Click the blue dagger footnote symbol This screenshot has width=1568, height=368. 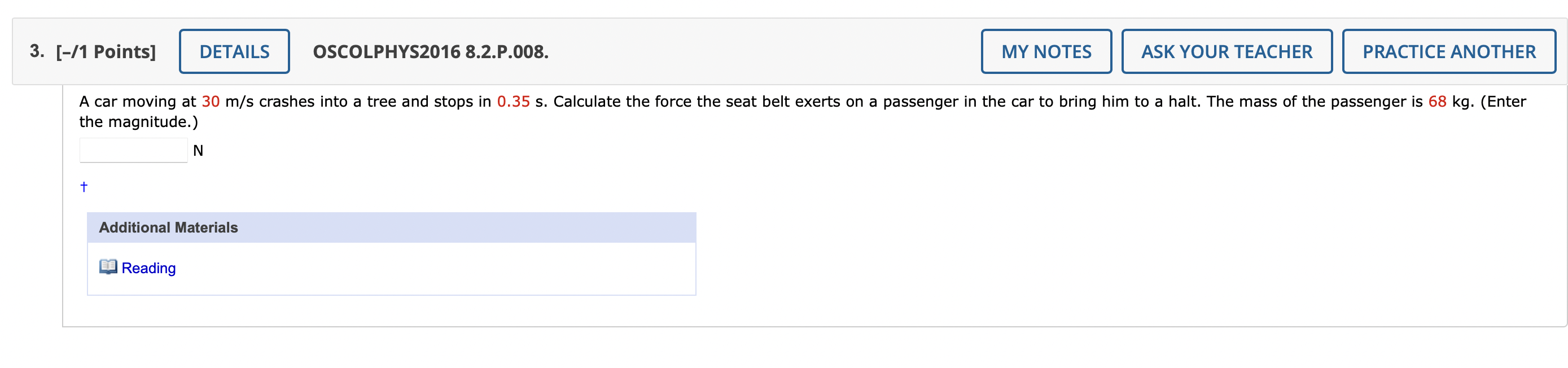(x=84, y=187)
